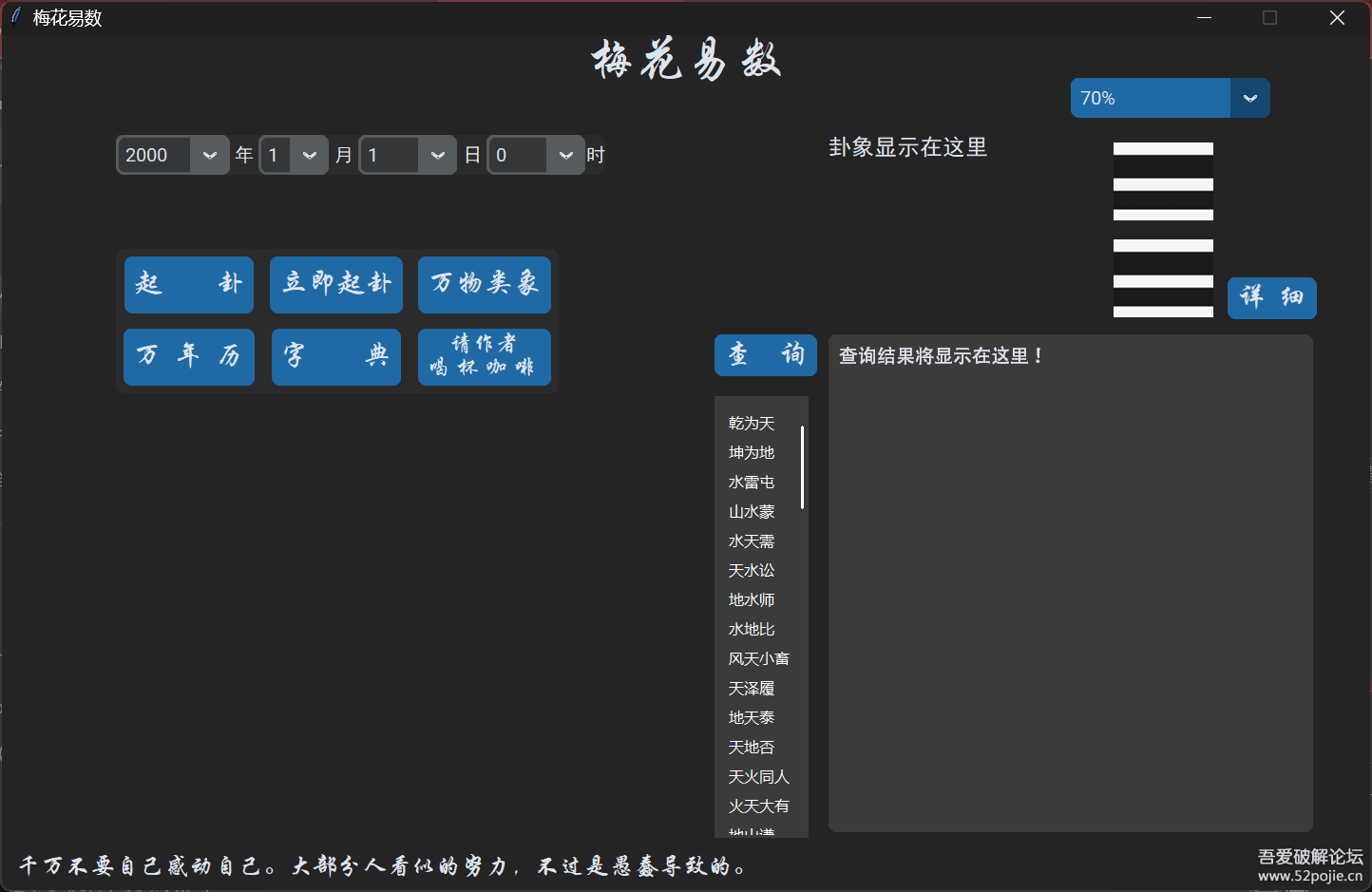This screenshot has width=1372, height=892.
Task: Choose 水雷屯 from the hexagram list
Action: pyautogui.click(x=752, y=483)
